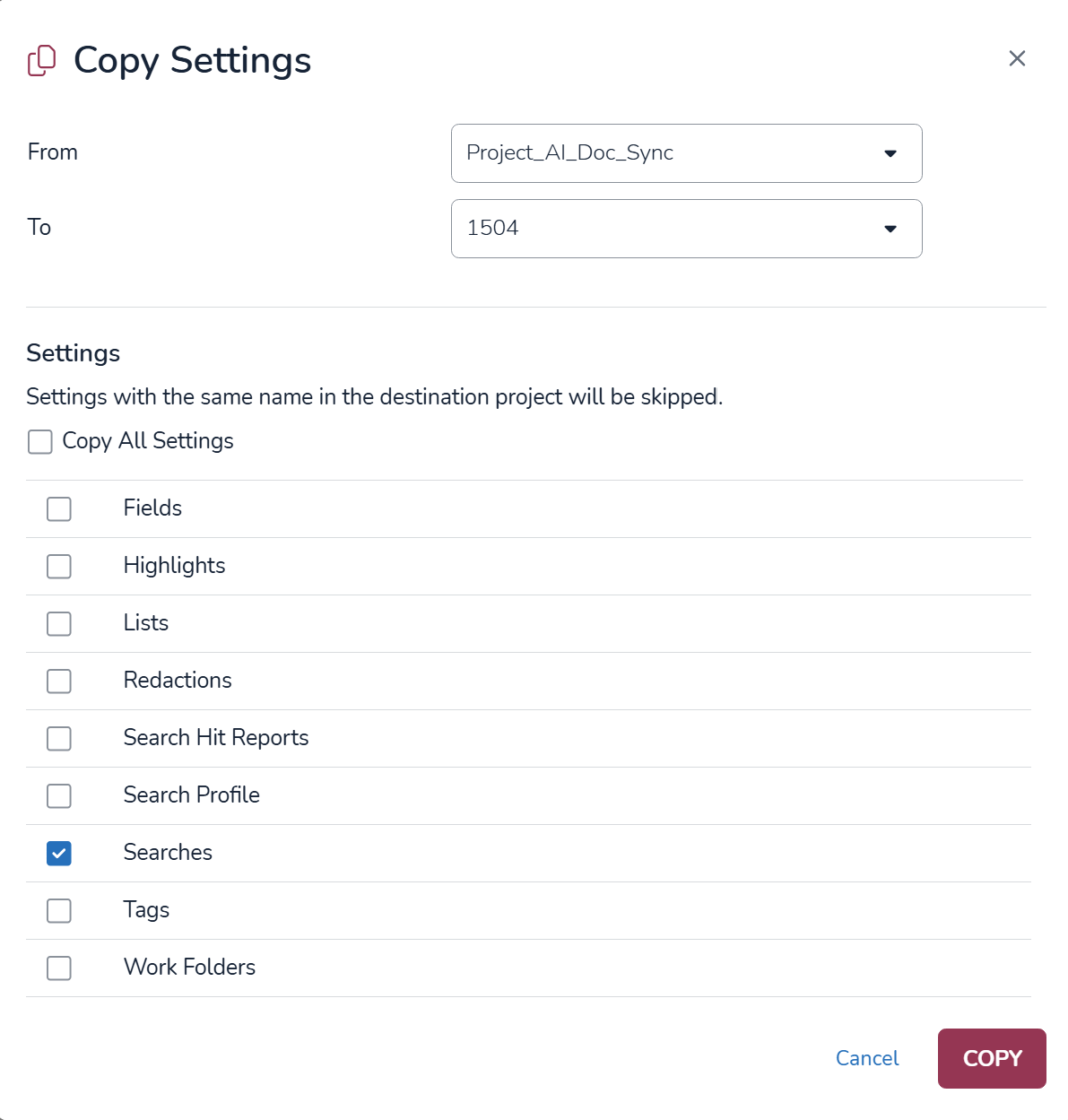Open the From project dropdown
The height and width of the screenshot is (1120, 1068).
tap(685, 153)
